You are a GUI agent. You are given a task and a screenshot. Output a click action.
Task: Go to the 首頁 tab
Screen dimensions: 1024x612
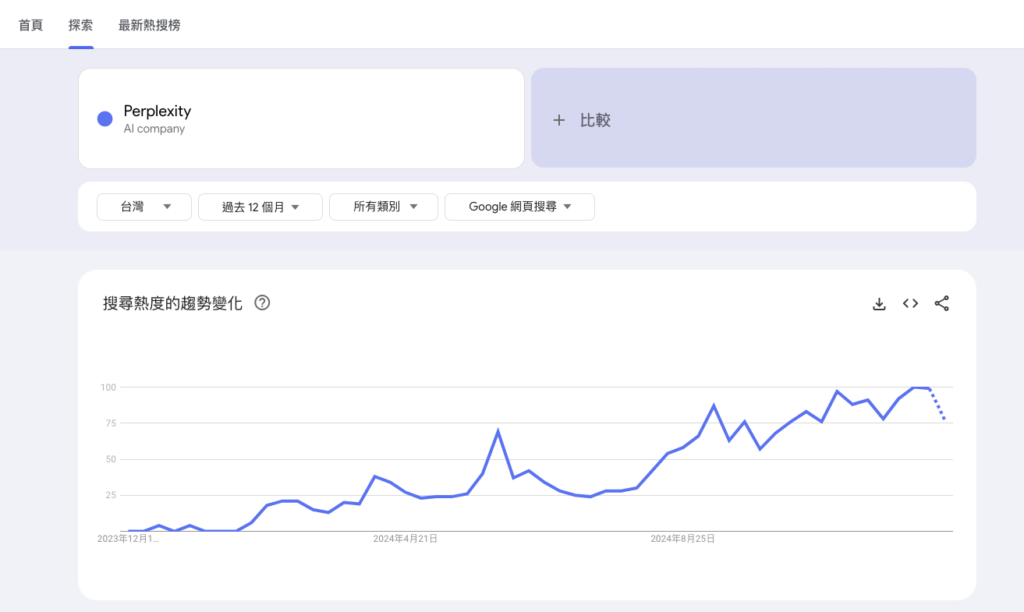[31, 25]
